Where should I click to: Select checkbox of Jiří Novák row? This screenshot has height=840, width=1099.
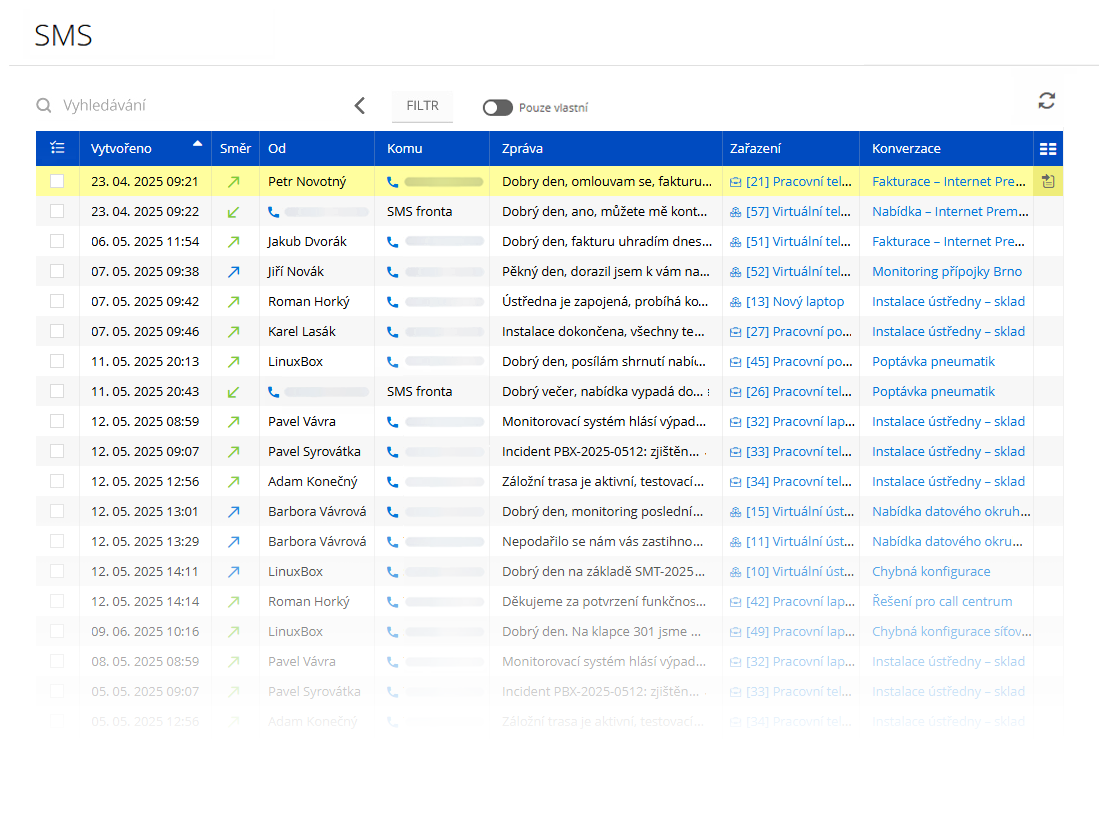tap(57, 271)
